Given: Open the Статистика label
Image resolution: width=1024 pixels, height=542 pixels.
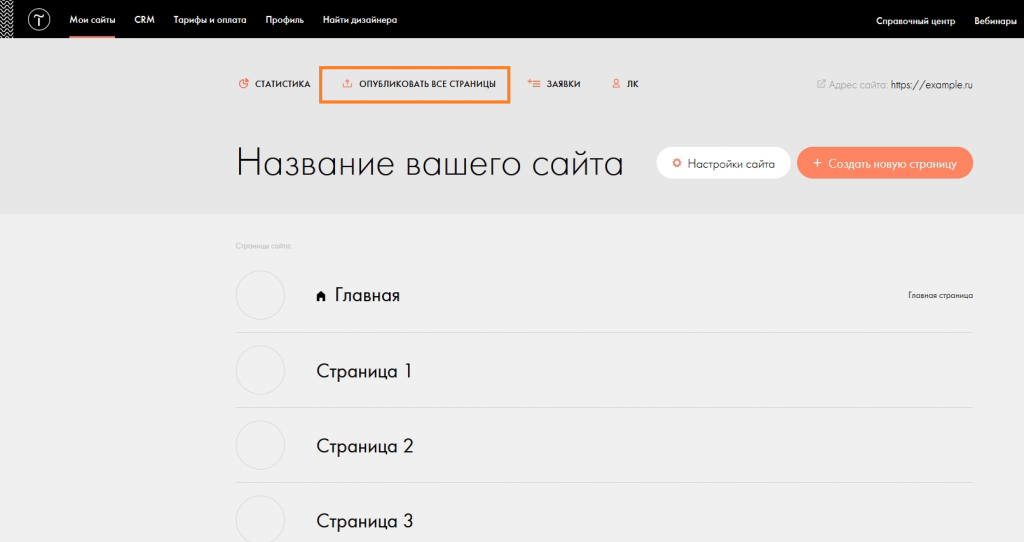Looking at the screenshot, I should pos(282,84).
